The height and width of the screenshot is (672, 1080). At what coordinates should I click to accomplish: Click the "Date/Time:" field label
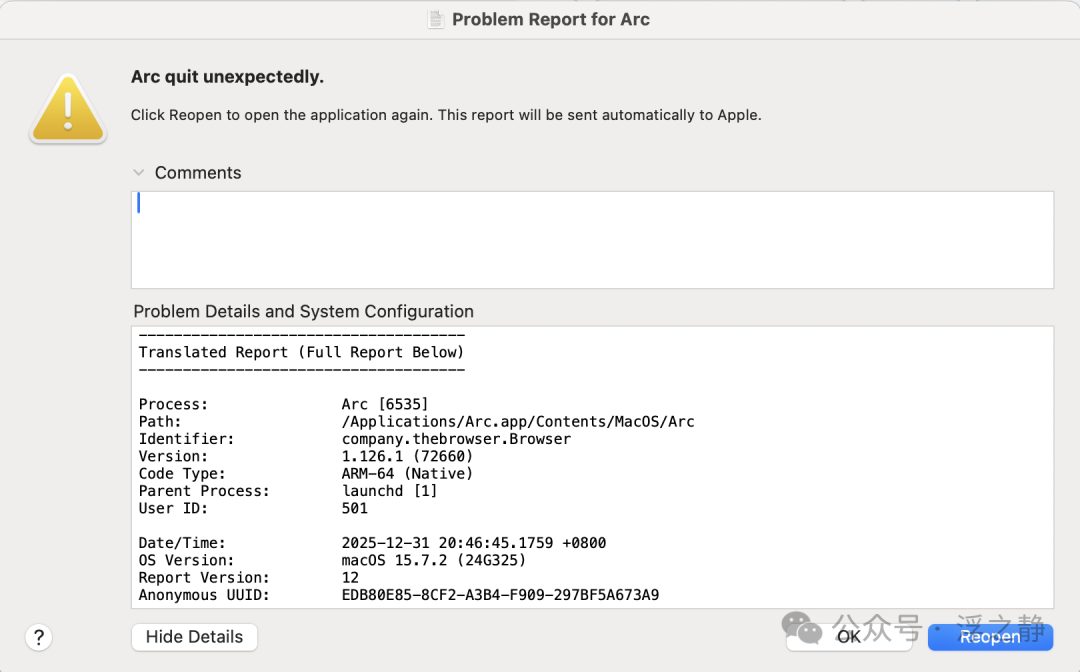182,543
